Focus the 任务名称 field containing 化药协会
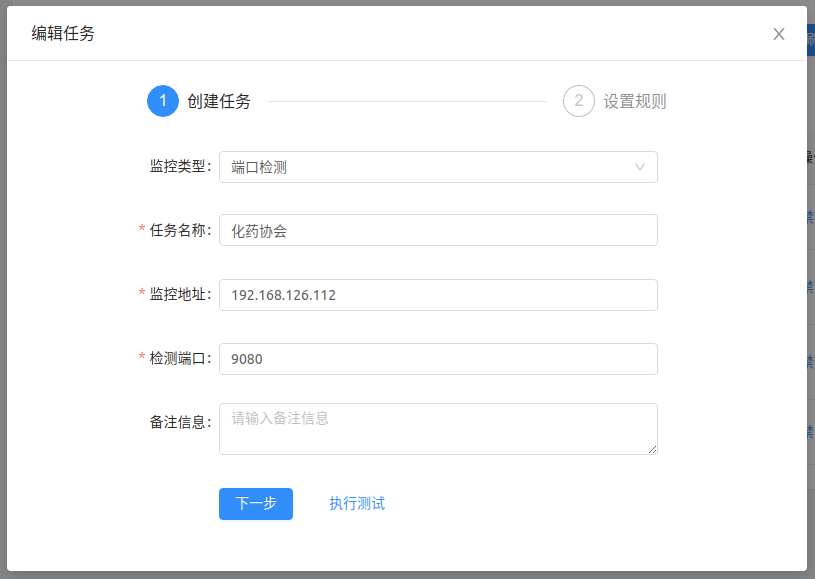 438,230
